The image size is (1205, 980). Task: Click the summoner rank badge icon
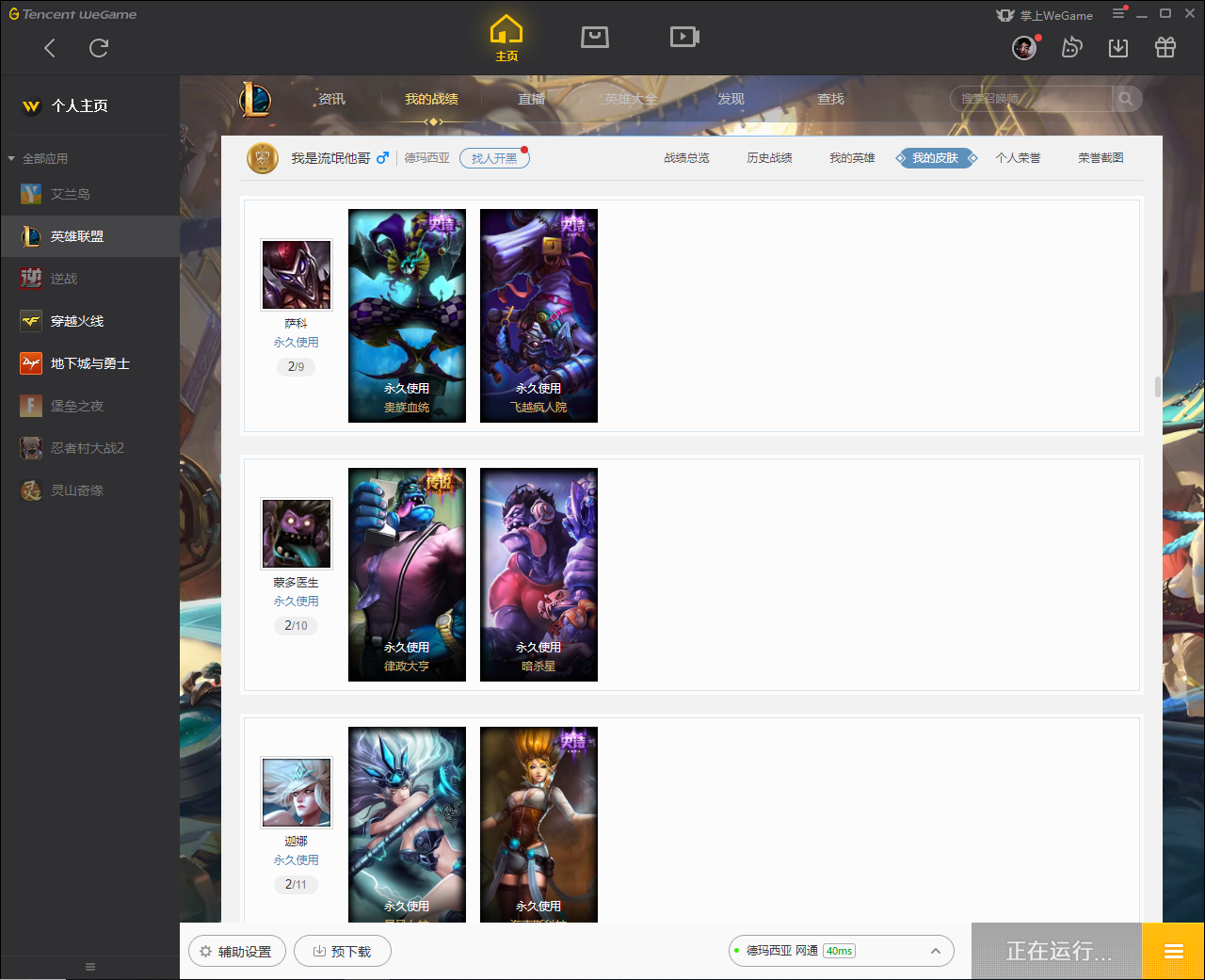(263, 158)
